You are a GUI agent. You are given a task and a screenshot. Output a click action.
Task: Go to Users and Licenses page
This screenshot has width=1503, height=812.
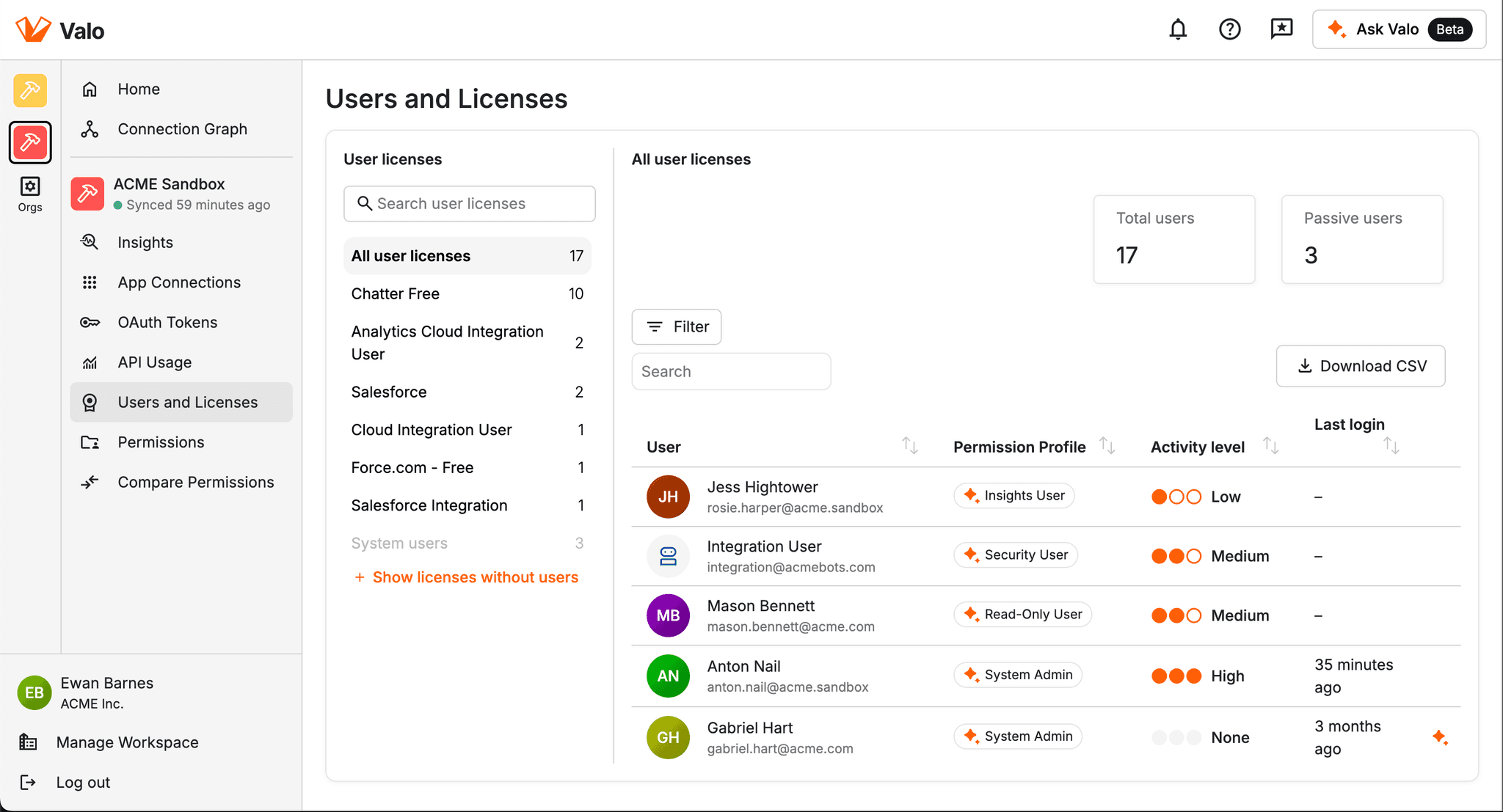pos(181,402)
